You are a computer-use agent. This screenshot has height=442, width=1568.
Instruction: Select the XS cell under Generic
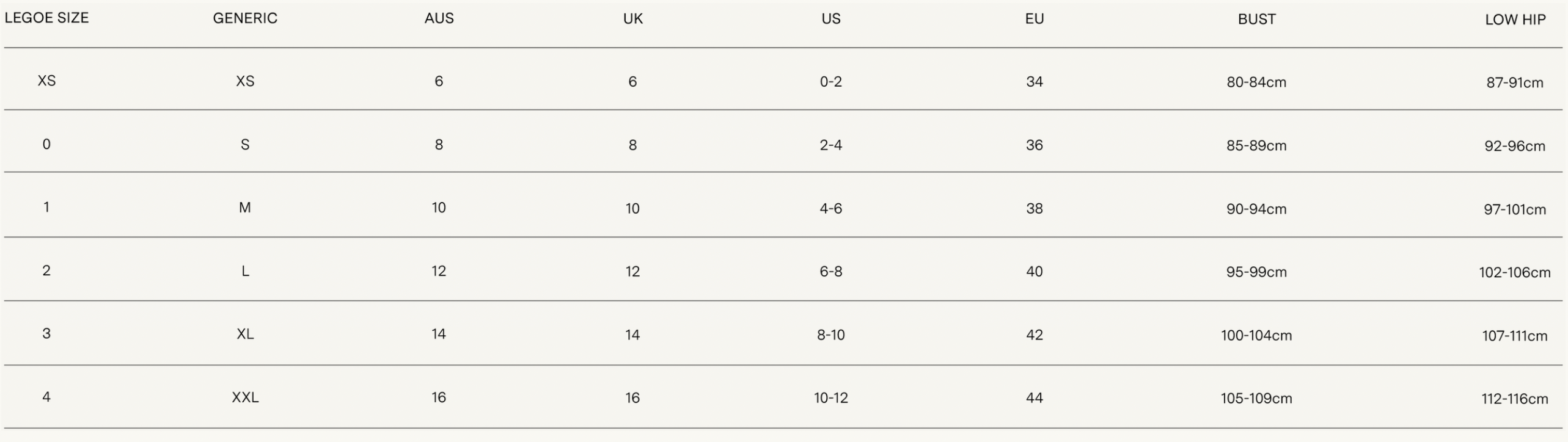tap(245, 81)
